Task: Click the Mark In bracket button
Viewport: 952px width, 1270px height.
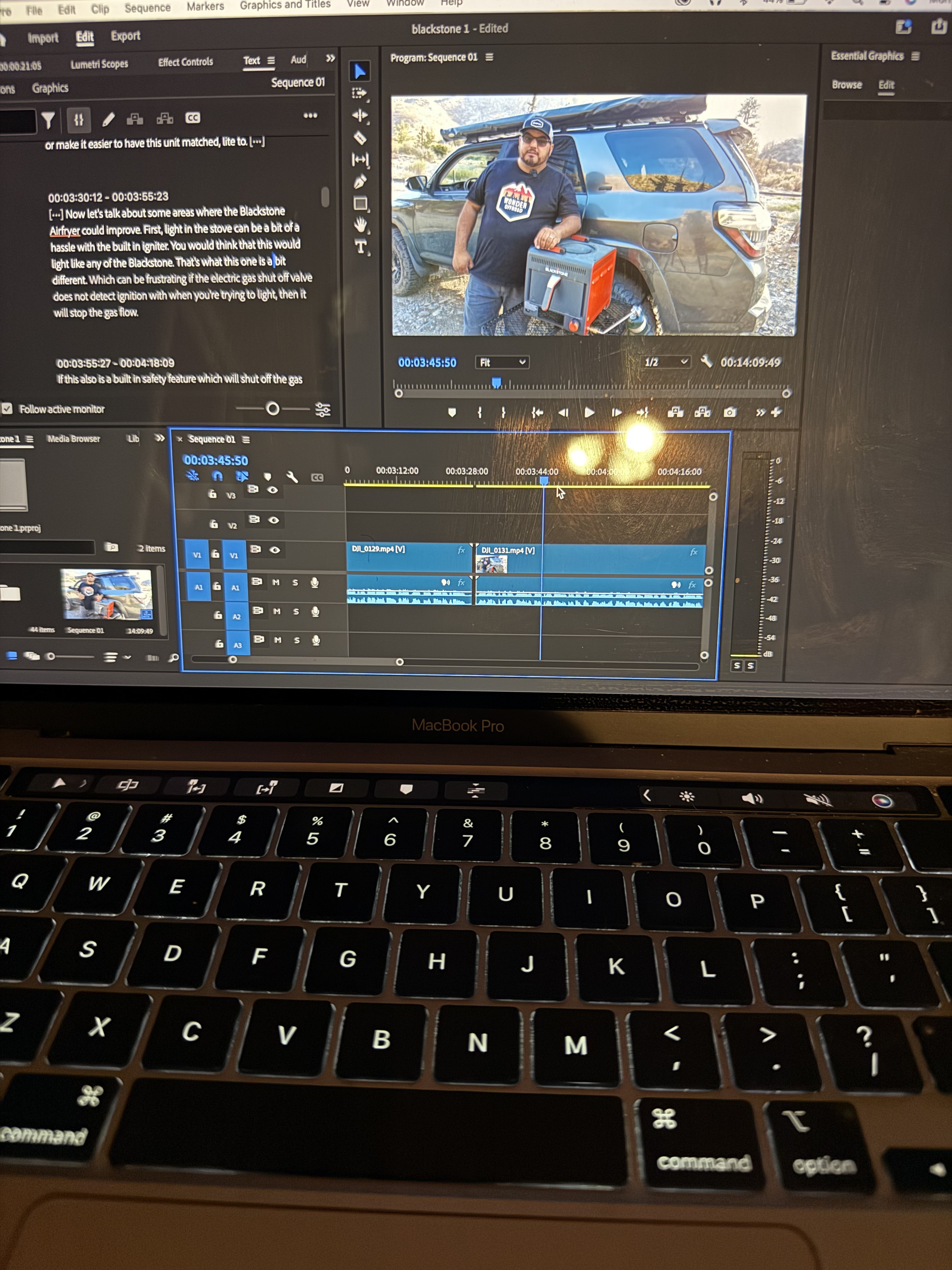Action: pyautogui.click(x=480, y=412)
